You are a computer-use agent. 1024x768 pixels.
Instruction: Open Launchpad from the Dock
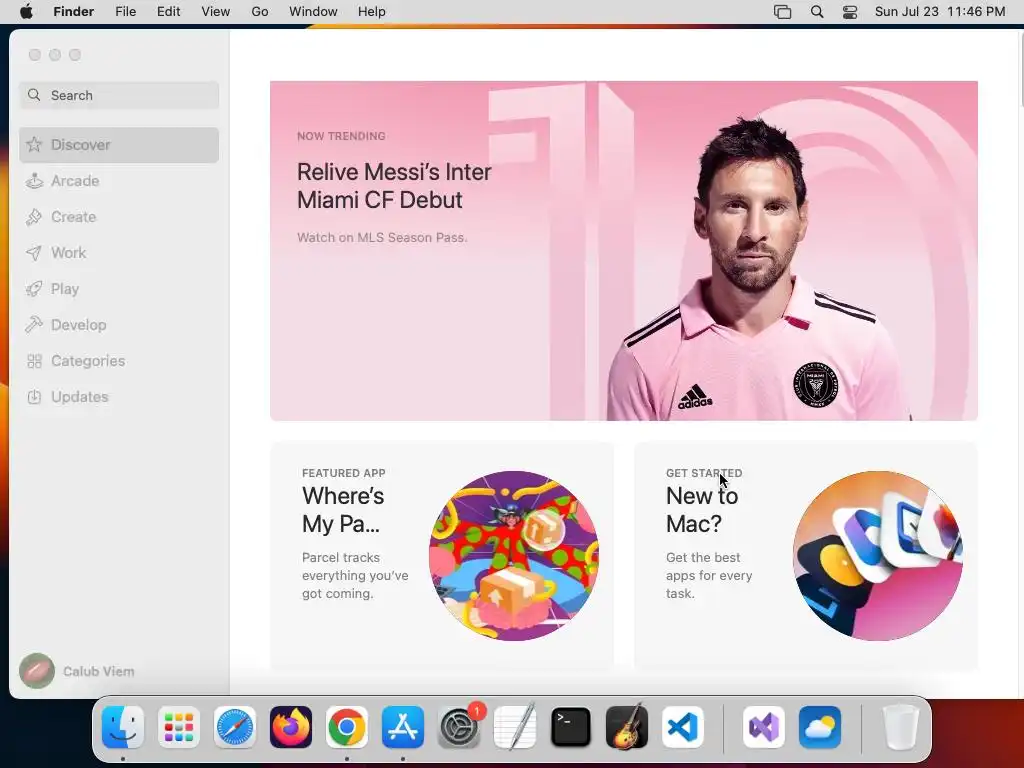179,727
